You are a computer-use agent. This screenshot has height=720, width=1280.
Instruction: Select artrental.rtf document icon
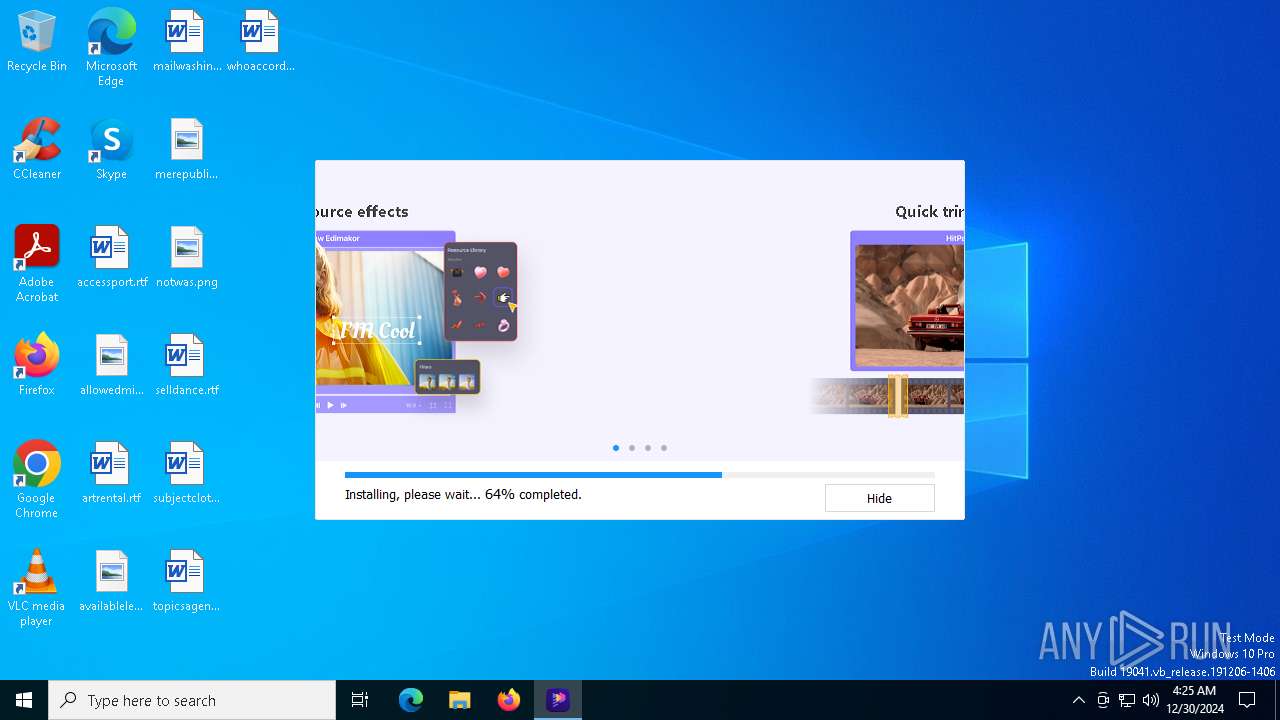(x=111, y=474)
